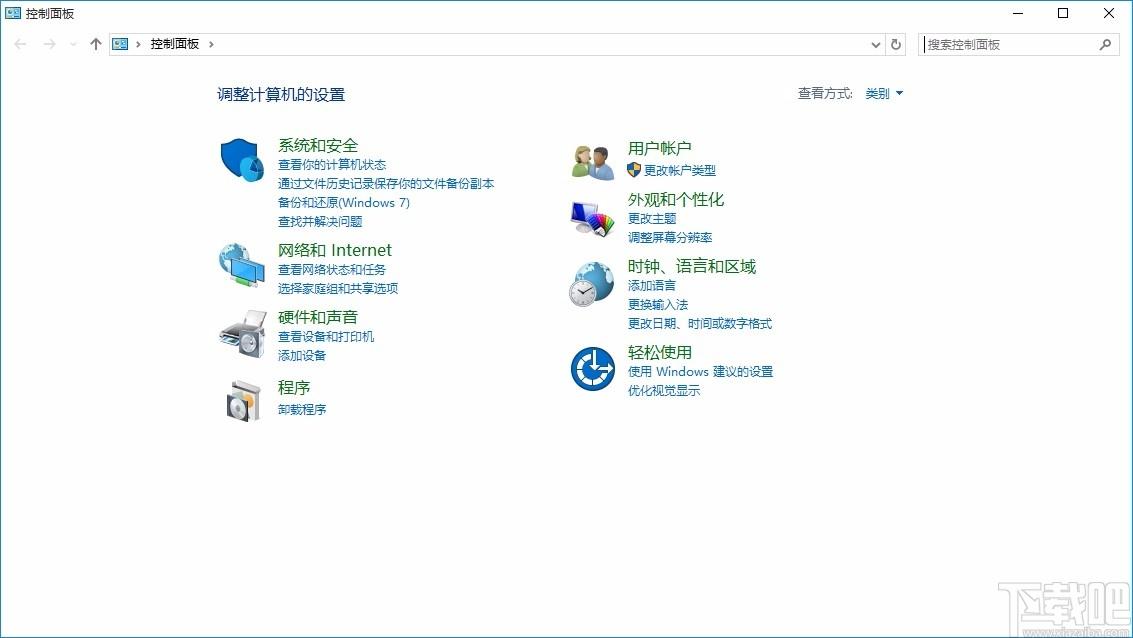Click the 外观和个性化 monitor icon
This screenshot has width=1133, height=638.
click(x=593, y=218)
